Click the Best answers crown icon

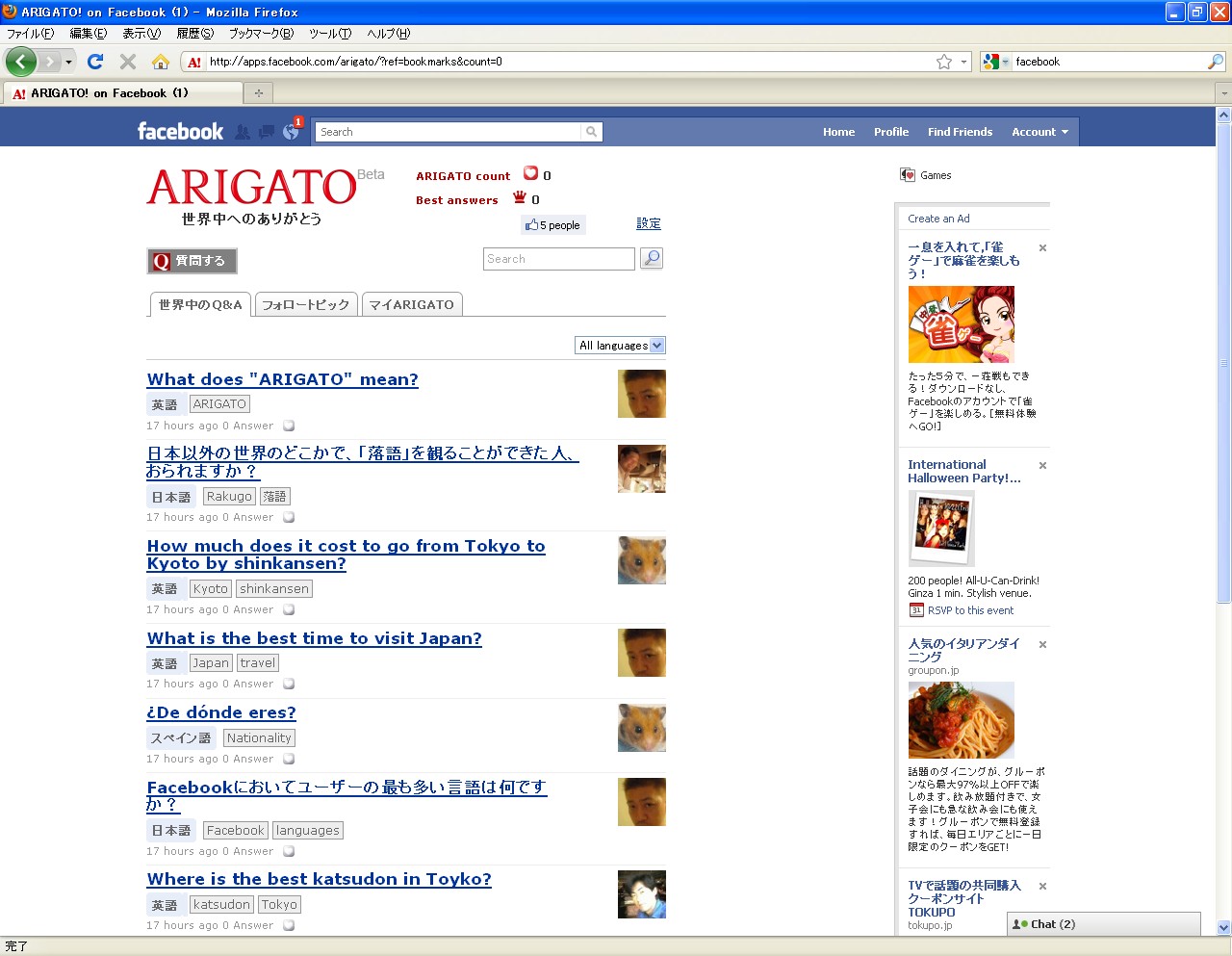pos(520,197)
